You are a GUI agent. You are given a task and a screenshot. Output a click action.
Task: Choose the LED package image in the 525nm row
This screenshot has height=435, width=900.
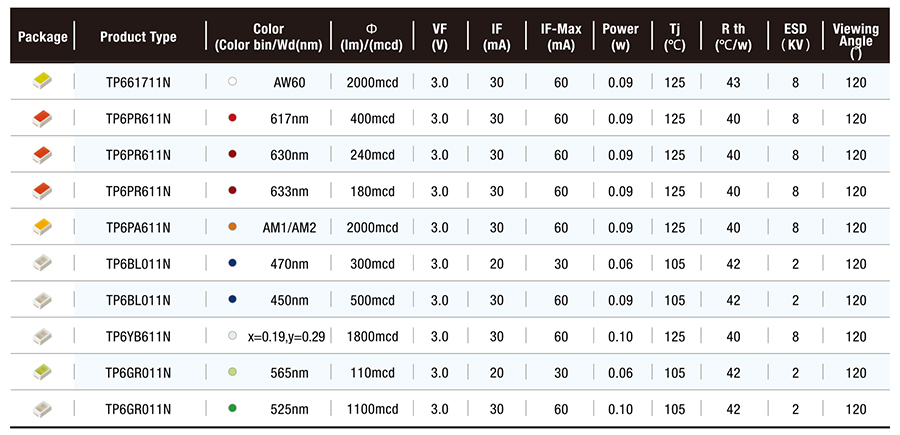tap(43, 408)
